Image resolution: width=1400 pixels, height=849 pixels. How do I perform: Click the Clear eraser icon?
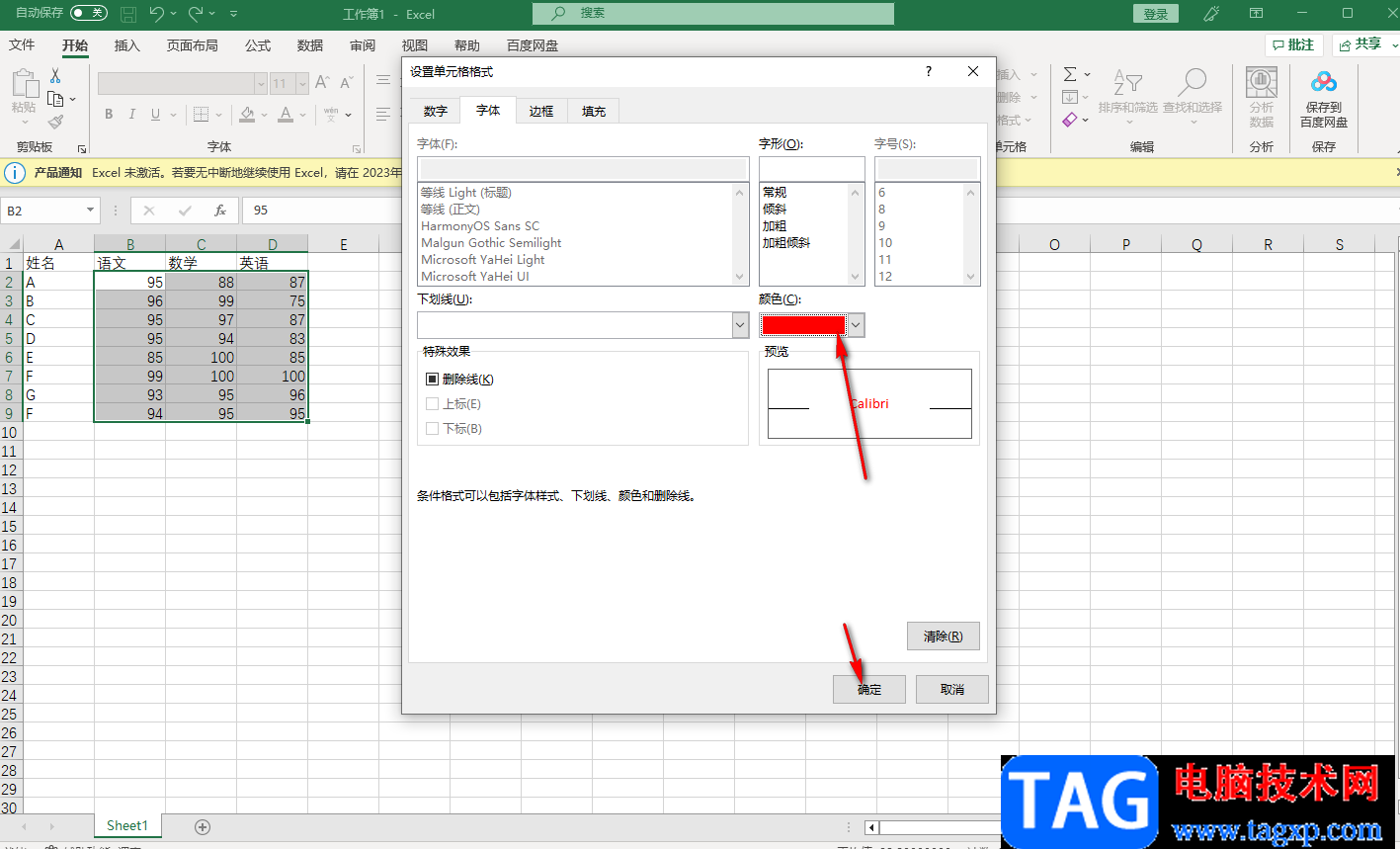(1070, 120)
